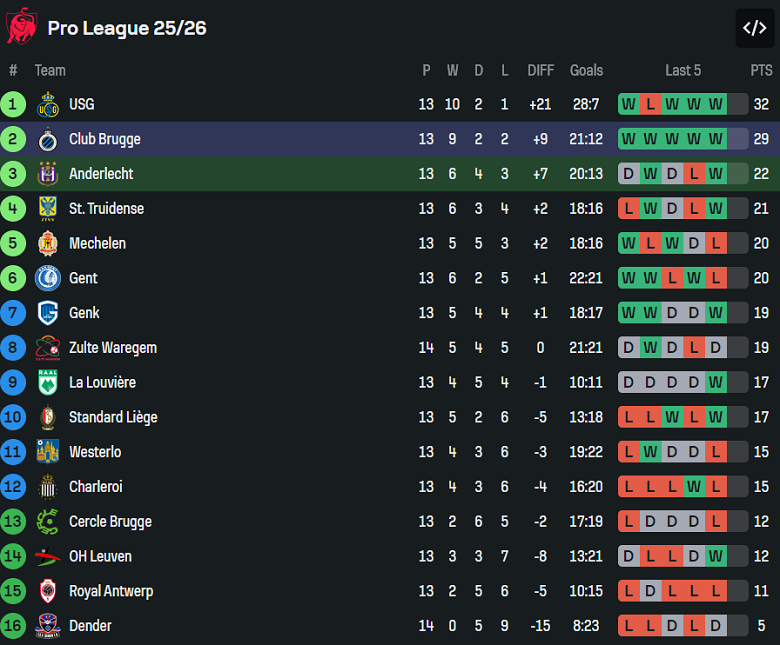This screenshot has width=780, height=645.
Task: Click the Royal Antwerp club crest
Action: [x=48, y=591]
